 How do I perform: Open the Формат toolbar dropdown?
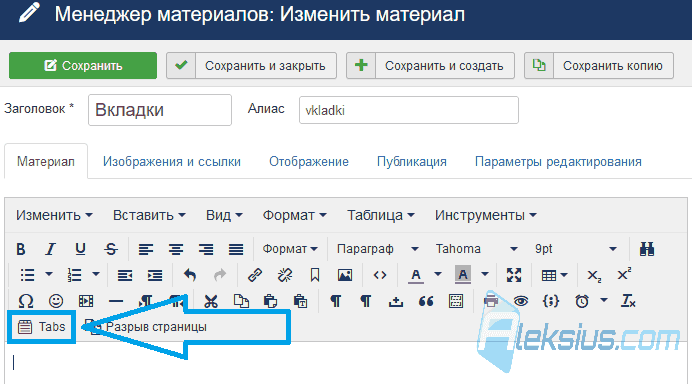[290, 249]
